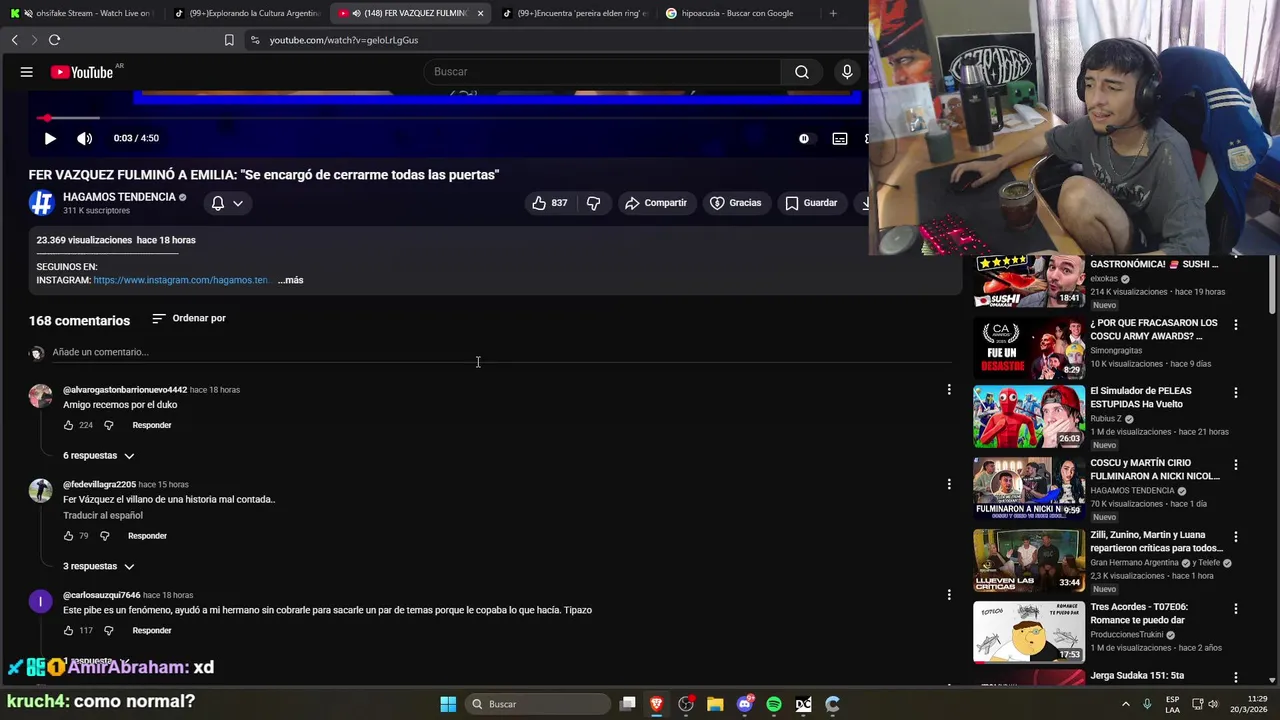Viewport: 1280px width, 720px height.
Task: Open the YouTube hamburger guide menu
Action: [x=27, y=72]
